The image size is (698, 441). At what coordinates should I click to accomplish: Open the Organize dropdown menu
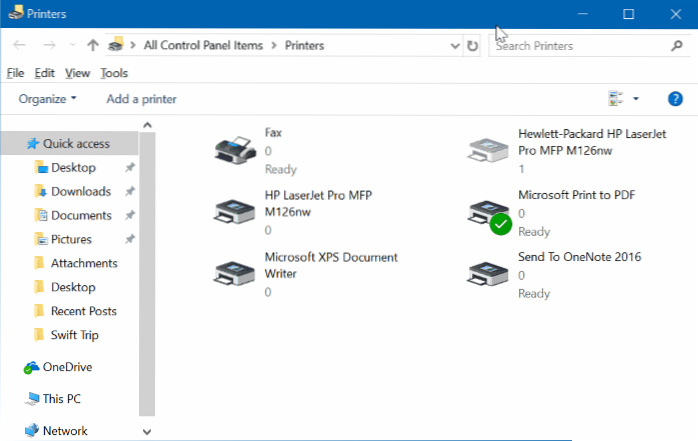(x=47, y=99)
